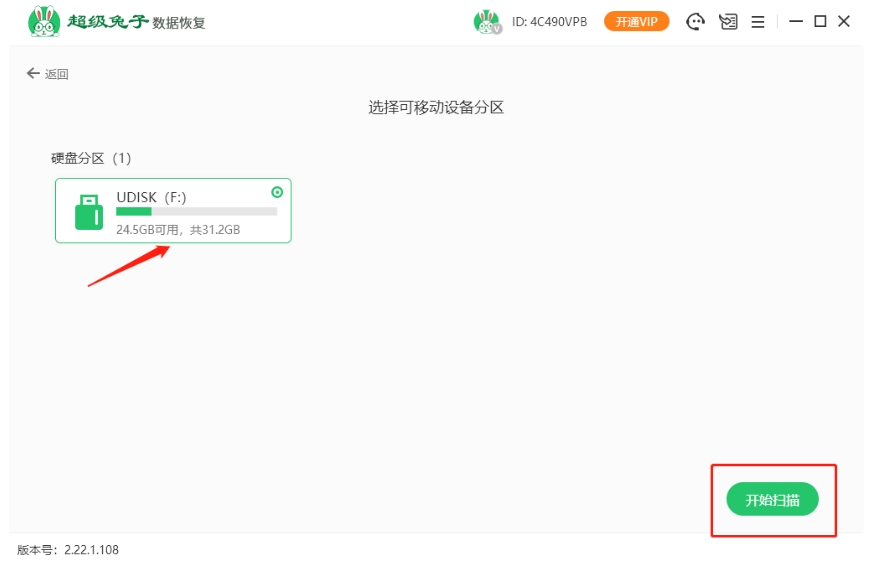This screenshot has width=870, height=567.
Task: Click the 返回 back link text
Action: click(x=57, y=74)
